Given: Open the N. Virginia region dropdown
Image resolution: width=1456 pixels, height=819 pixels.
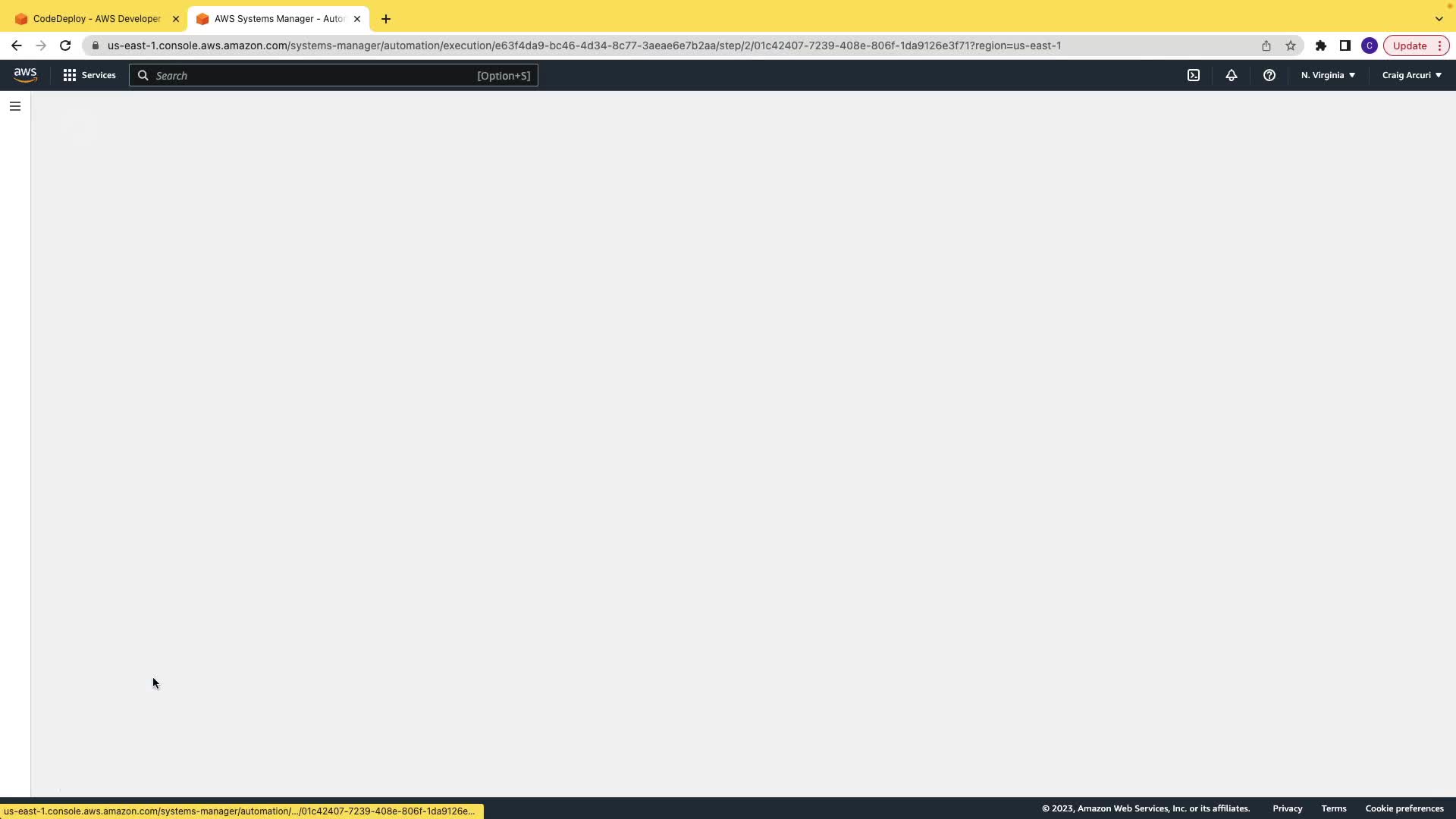Looking at the screenshot, I should tap(1328, 75).
